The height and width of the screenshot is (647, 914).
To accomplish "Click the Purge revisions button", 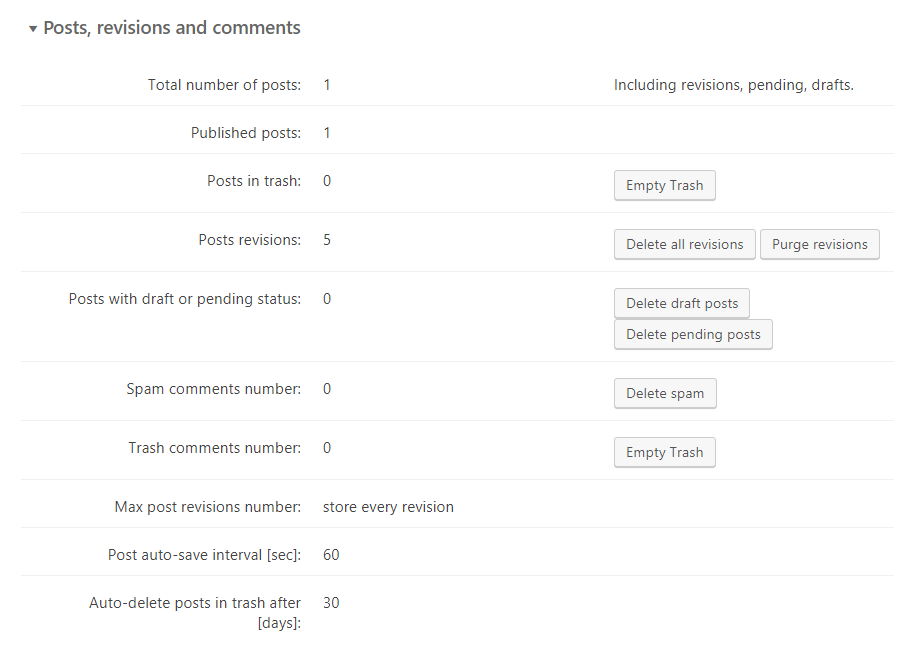I will (819, 244).
